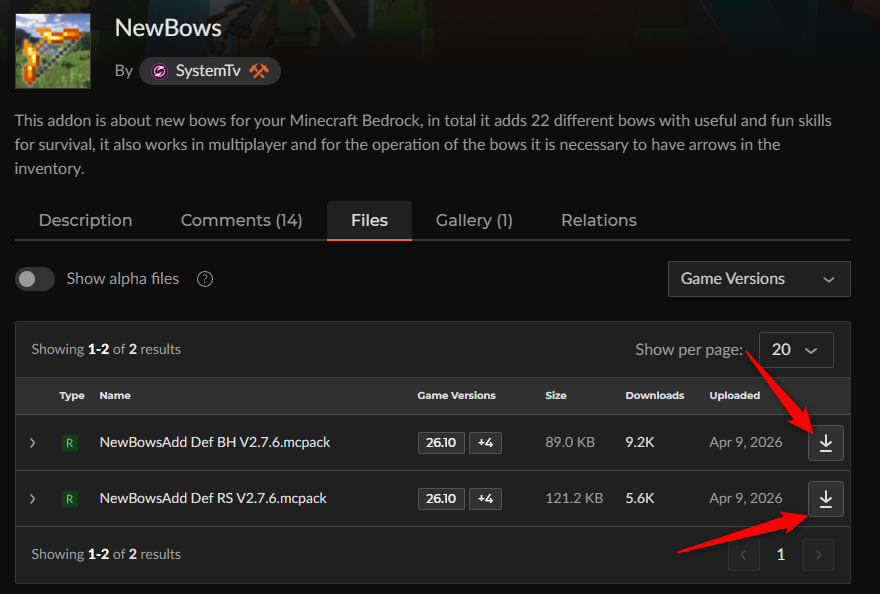Click the 121.2 KB size value

click(x=574, y=499)
